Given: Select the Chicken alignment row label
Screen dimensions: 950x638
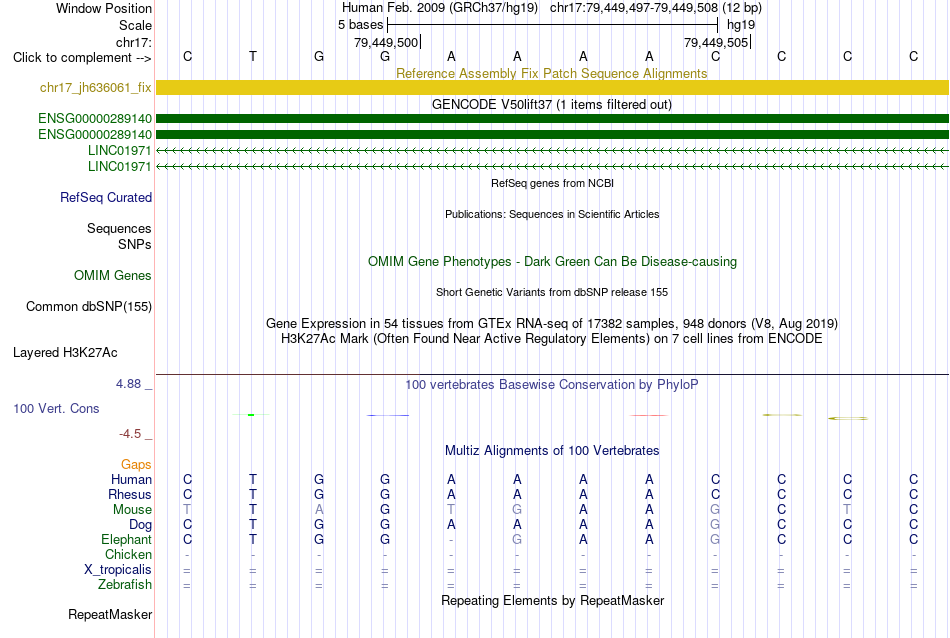Looking at the screenshot, I should tap(128, 554).
